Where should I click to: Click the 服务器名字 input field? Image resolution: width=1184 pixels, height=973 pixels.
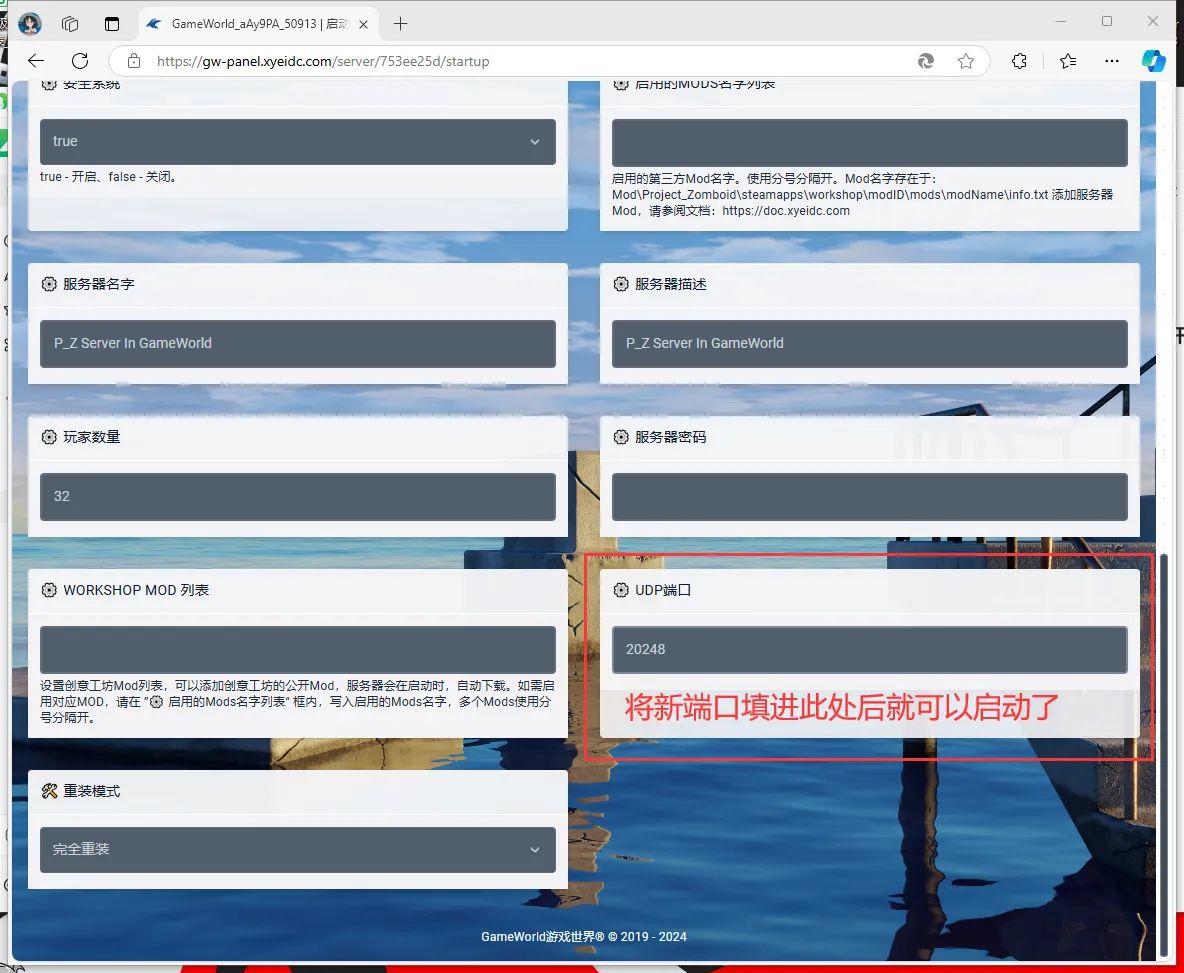[x=297, y=343]
